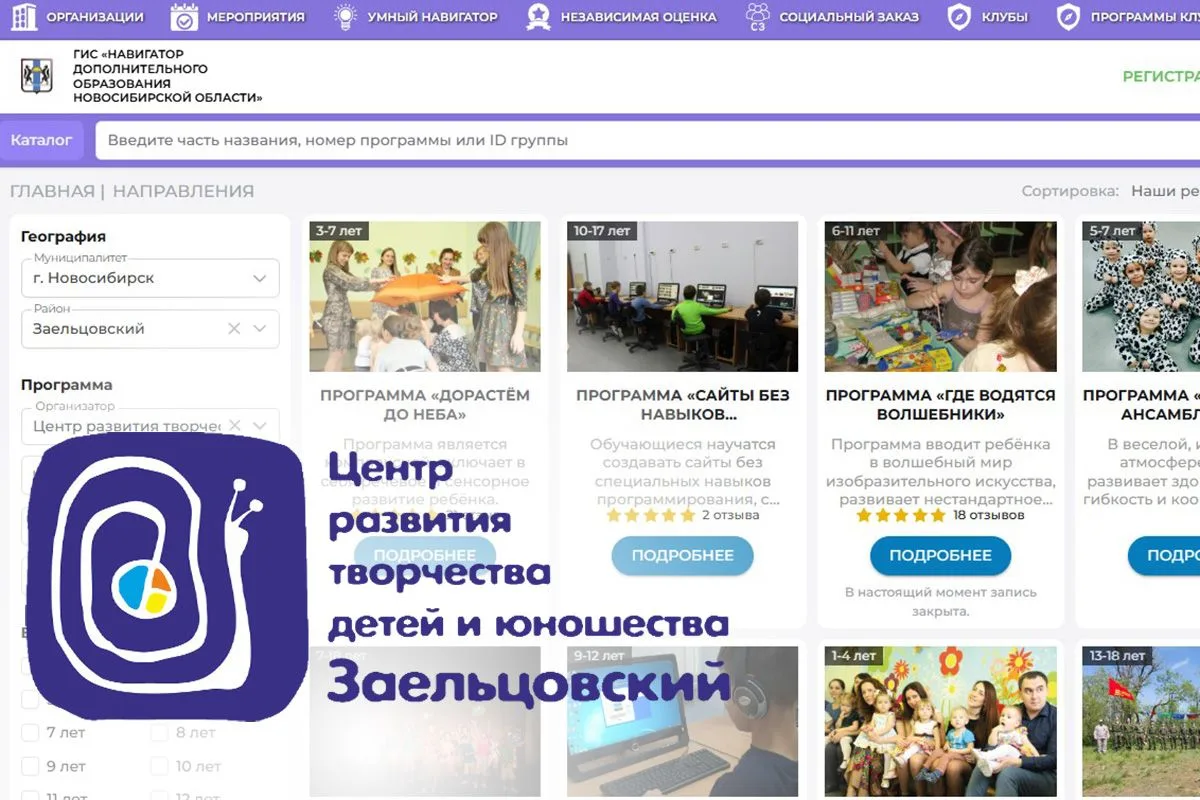
Task: Open the Мероприятия menu item
Action: (x=258, y=17)
